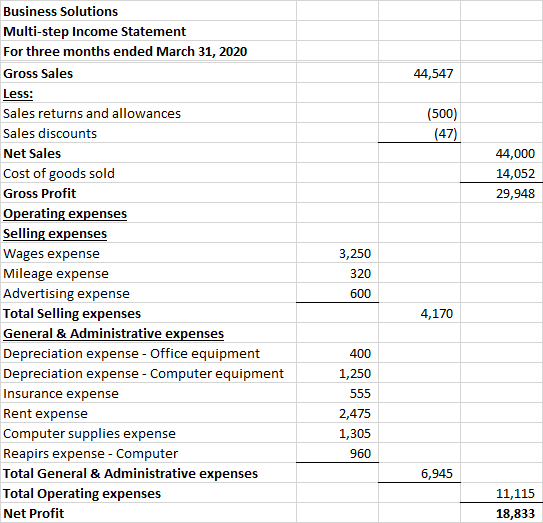Screen dimensions: 543x523
Task: Select the 18,833 net profit value
Action: pyautogui.click(x=515, y=514)
